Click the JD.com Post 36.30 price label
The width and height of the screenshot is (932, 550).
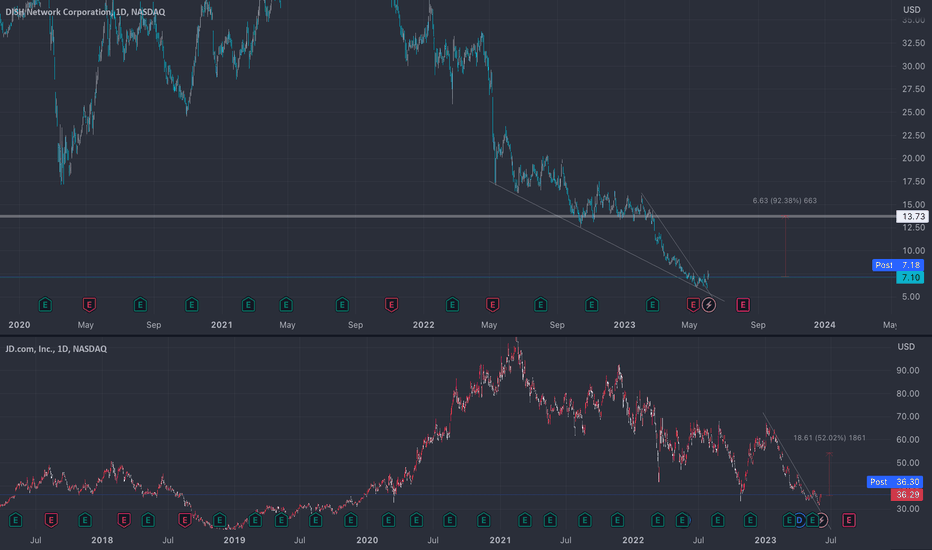tap(895, 482)
